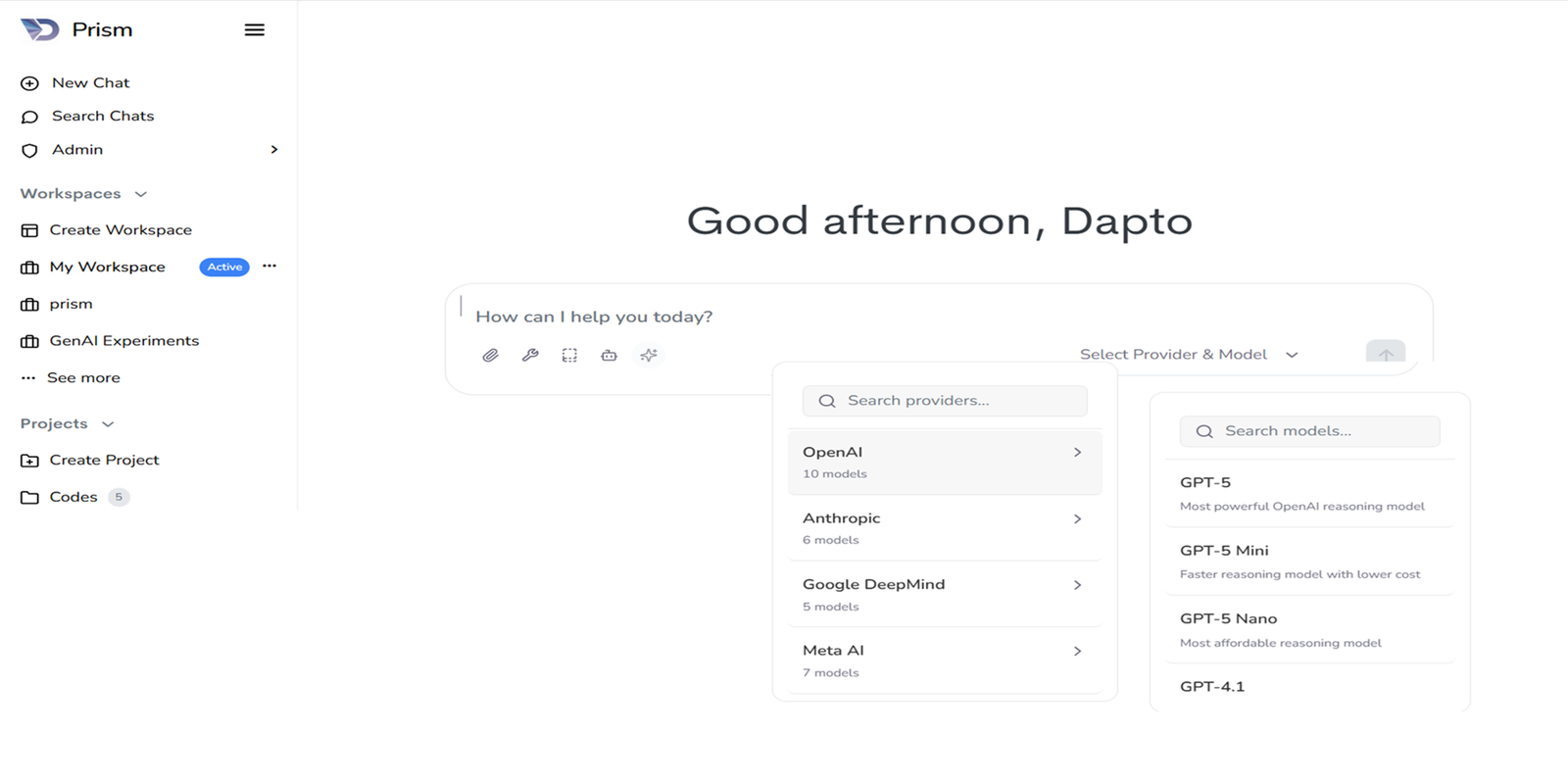Select Google DeepMind provider
1568x784 pixels.
pos(944,594)
